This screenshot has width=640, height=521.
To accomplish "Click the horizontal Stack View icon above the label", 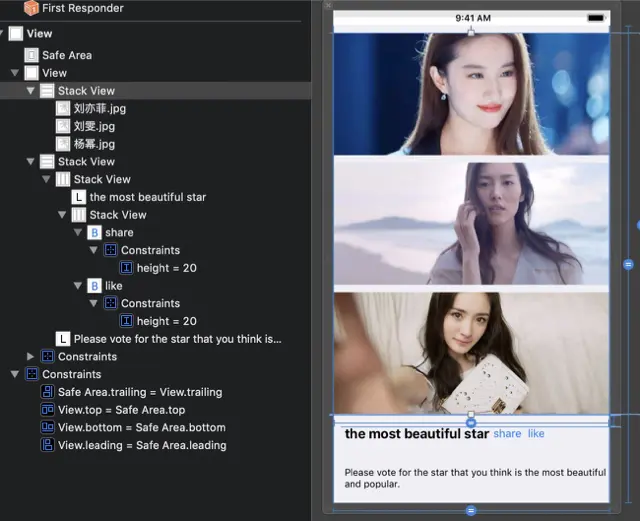I will (x=63, y=179).
